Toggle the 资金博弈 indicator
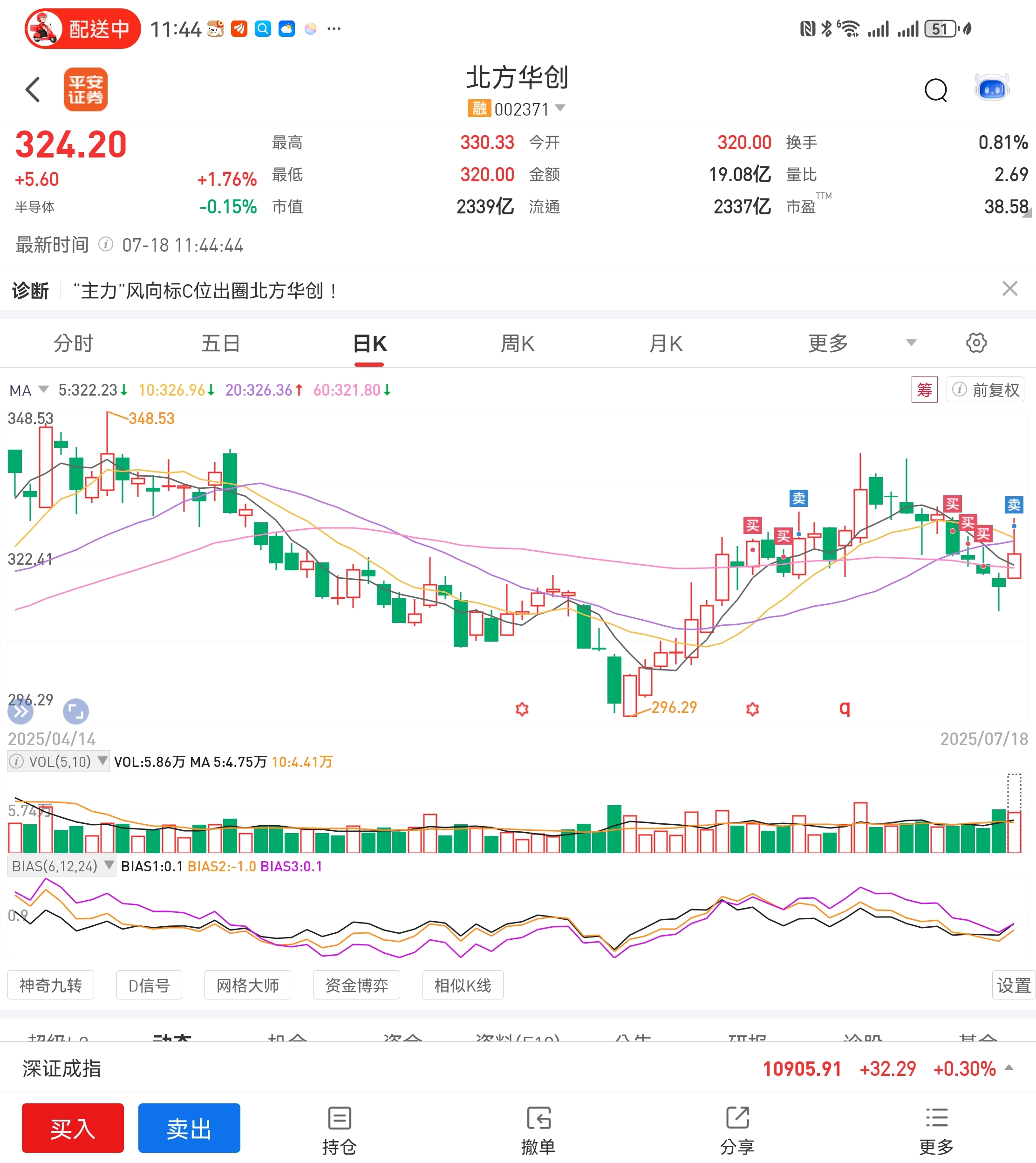The width and height of the screenshot is (1036, 1163). [x=357, y=985]
